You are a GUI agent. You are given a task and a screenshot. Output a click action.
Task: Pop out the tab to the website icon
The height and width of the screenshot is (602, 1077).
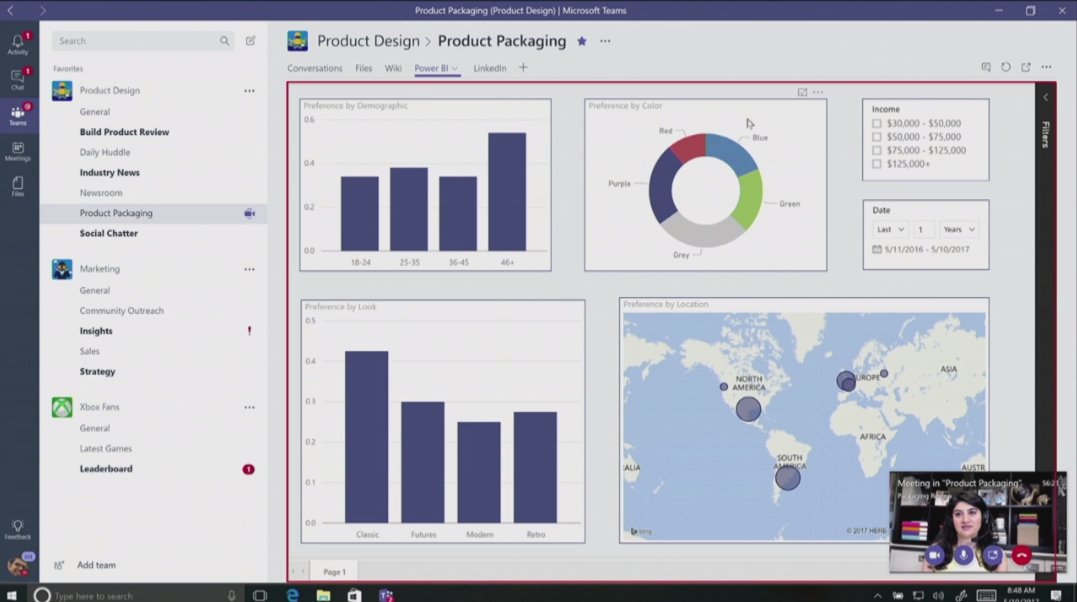pos(1025,67)
